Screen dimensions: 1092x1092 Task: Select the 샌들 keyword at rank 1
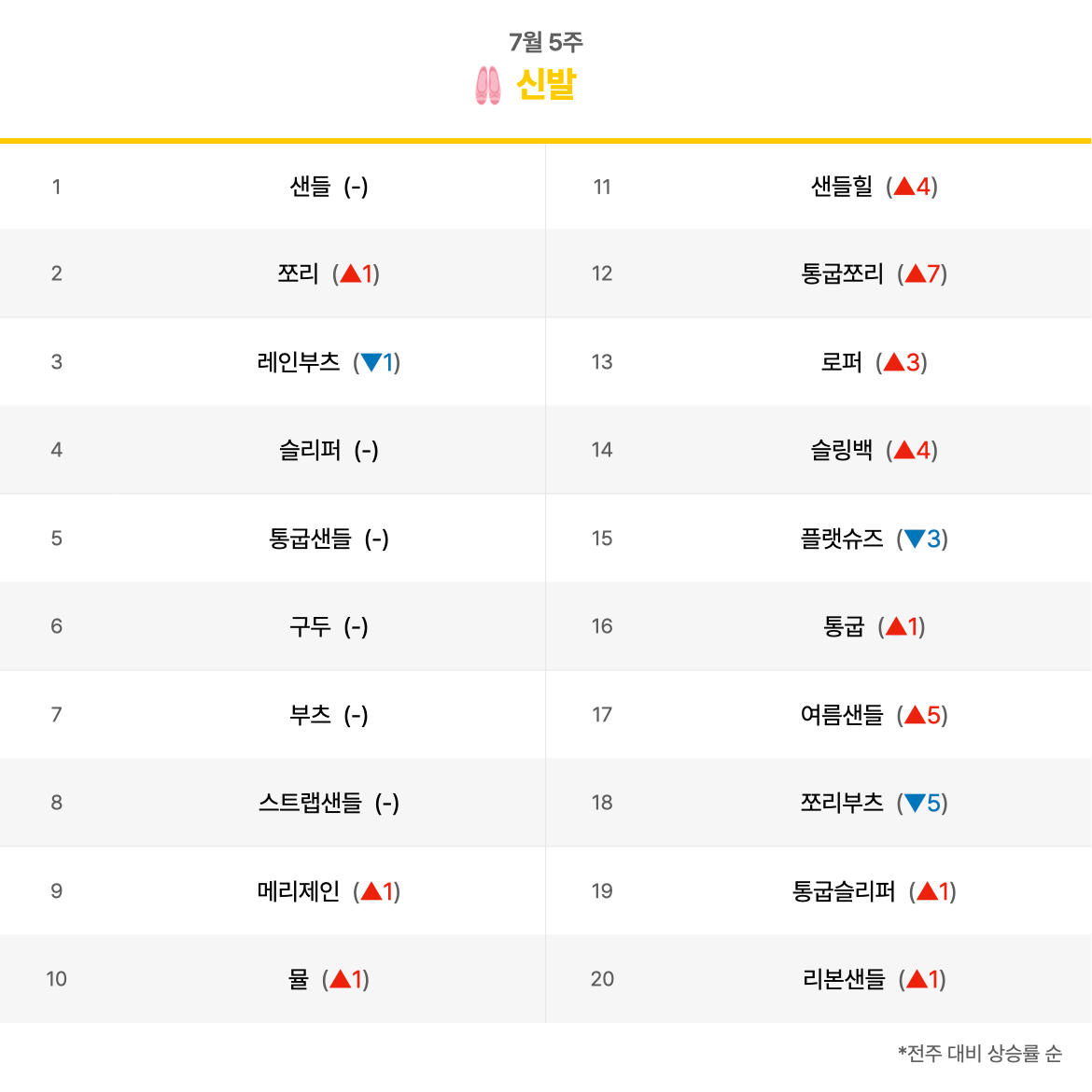point(310,187)
